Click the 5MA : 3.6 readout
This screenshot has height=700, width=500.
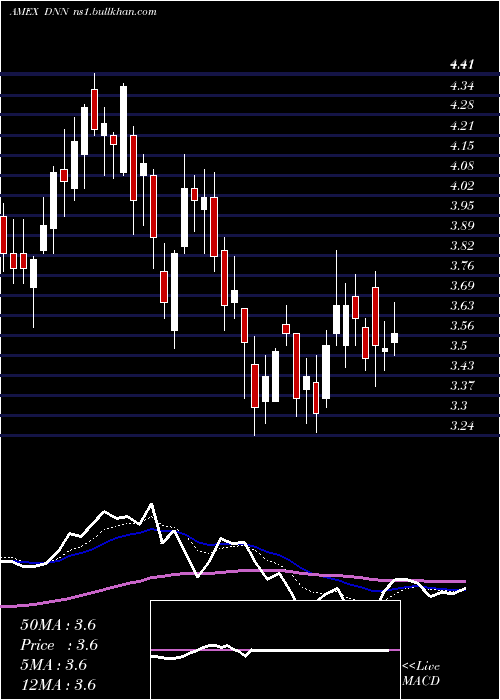coord(54,665)
